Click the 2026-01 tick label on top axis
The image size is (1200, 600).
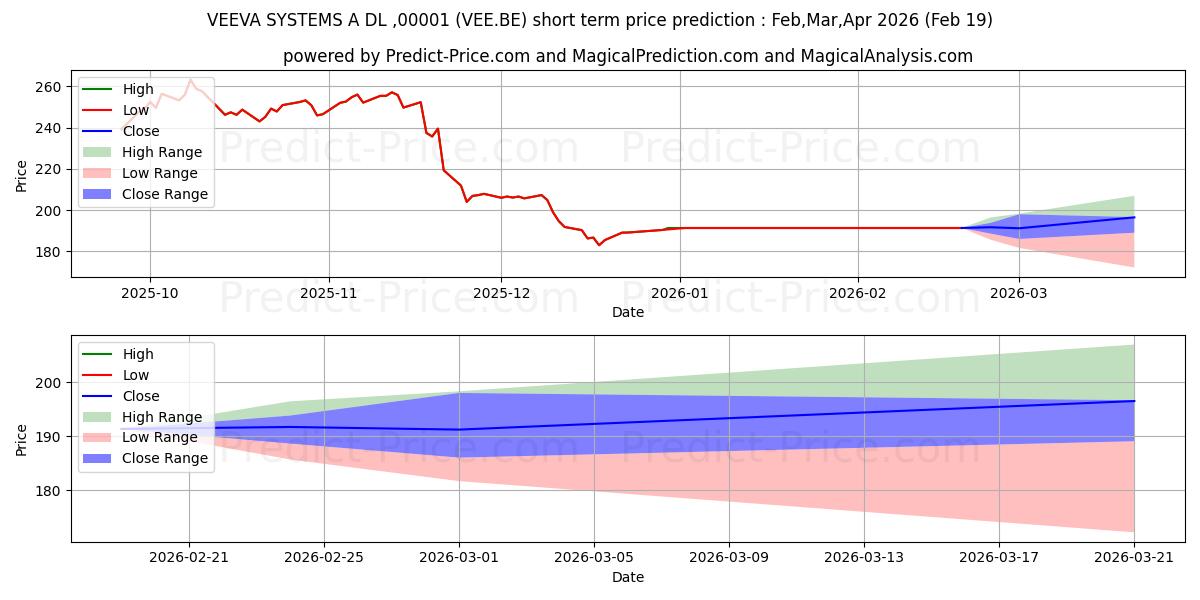[680, 295]
